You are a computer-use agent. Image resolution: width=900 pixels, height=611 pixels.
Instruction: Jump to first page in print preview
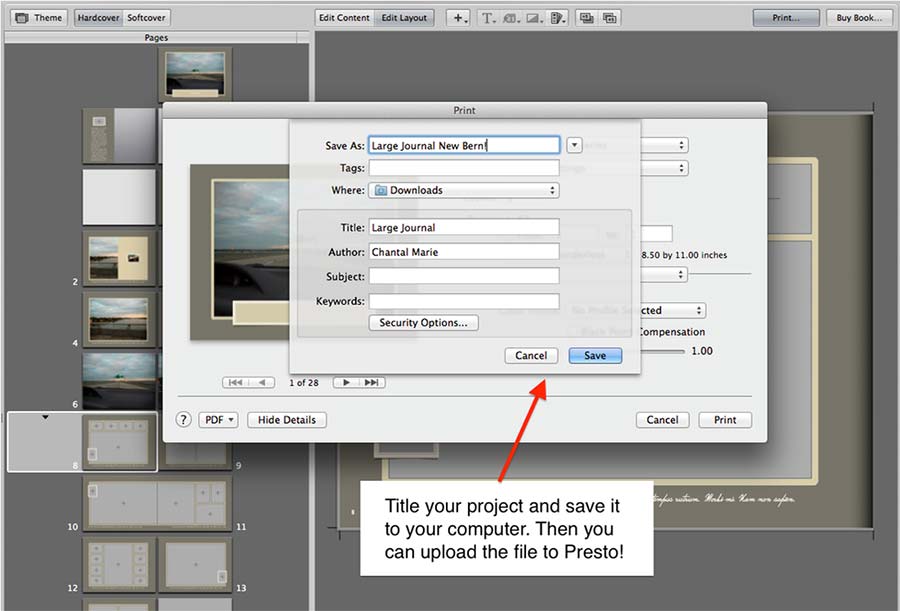(x=236, y=382)
